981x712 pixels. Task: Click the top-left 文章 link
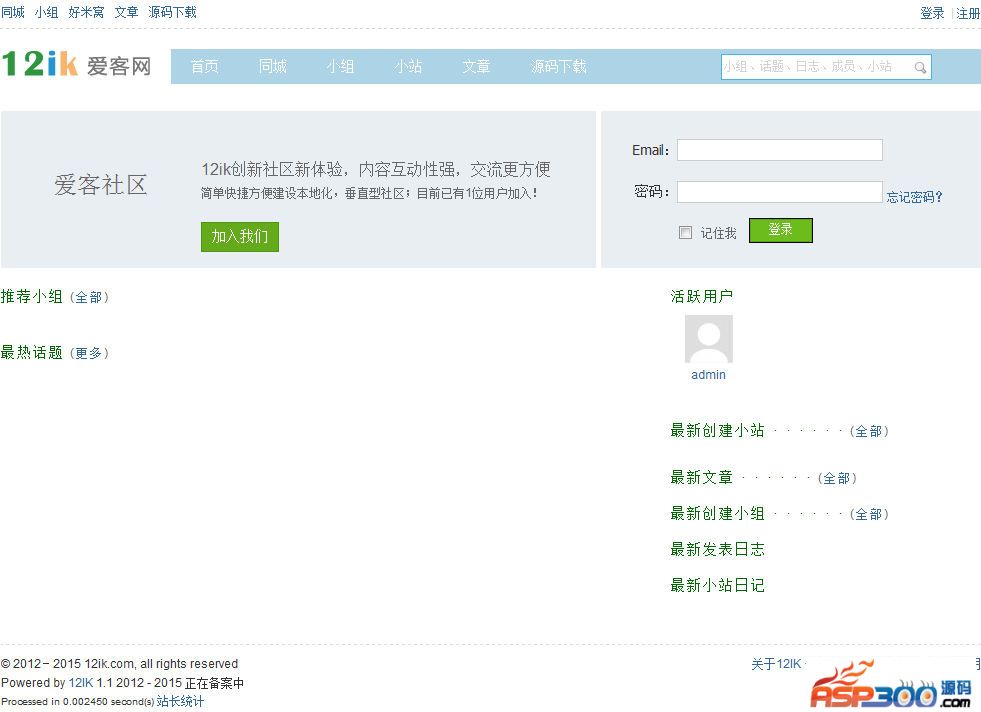point(126,12)
